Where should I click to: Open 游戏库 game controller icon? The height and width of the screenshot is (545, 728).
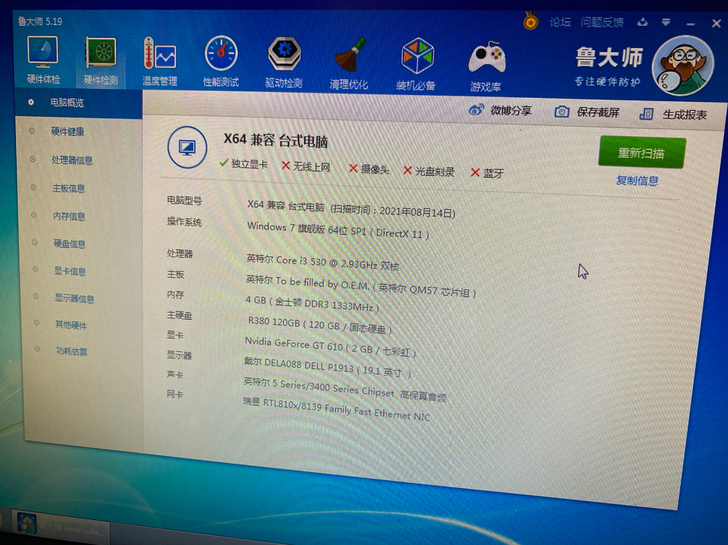click(x=486, y=66)
